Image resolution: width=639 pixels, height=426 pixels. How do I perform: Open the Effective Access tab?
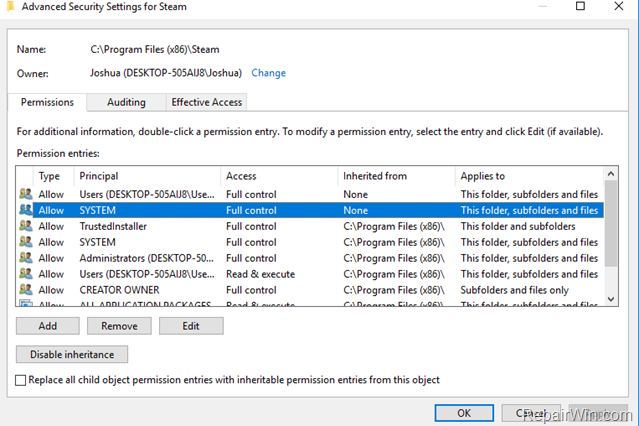point(207,102)
